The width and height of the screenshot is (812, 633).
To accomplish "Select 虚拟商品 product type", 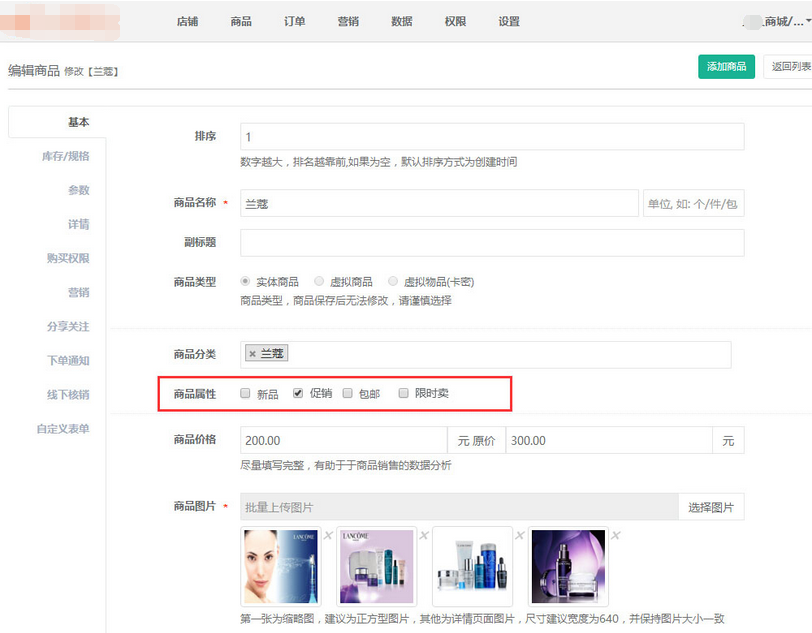I will (x=319, y=282).
